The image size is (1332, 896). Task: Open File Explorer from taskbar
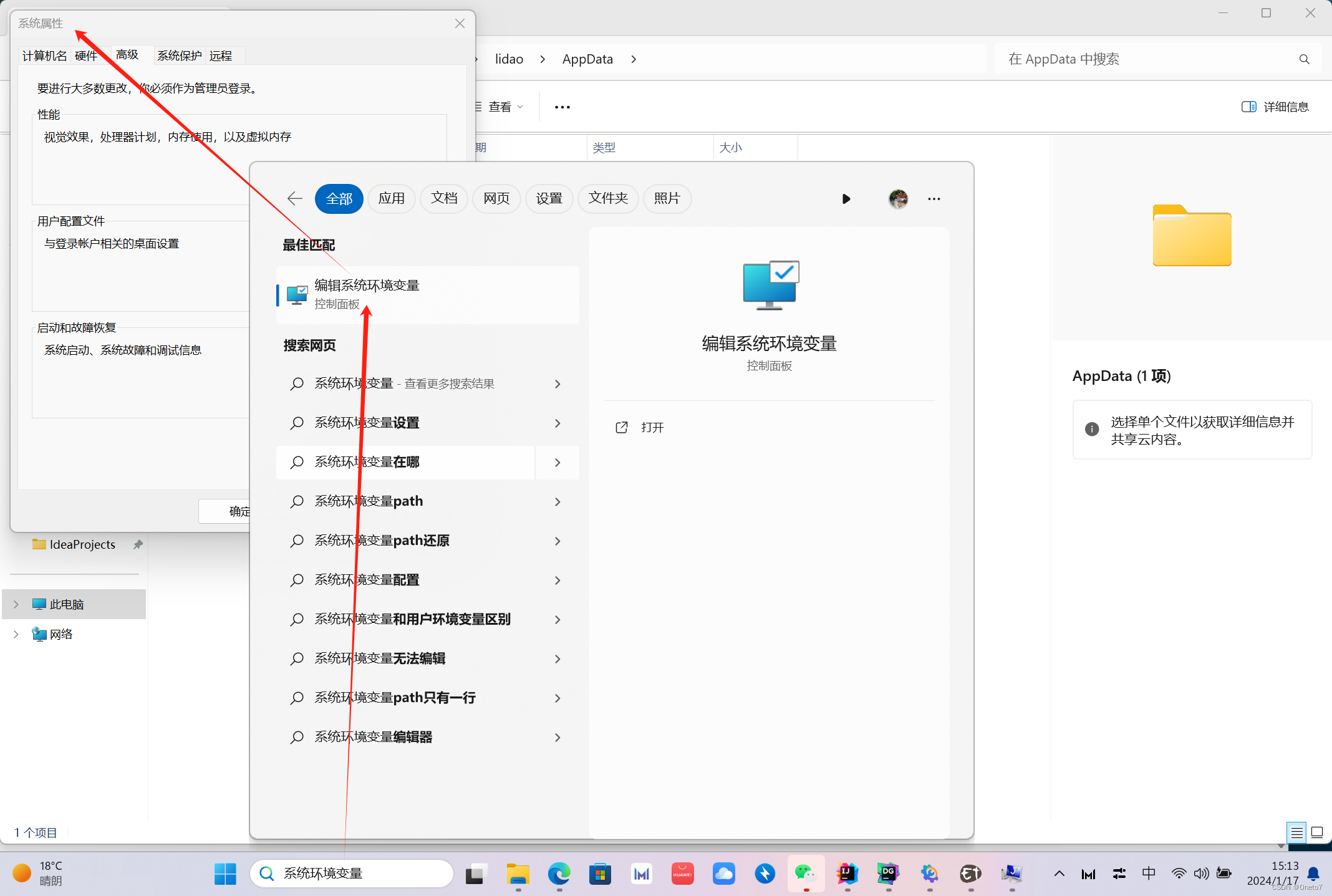tap(518, 874)
